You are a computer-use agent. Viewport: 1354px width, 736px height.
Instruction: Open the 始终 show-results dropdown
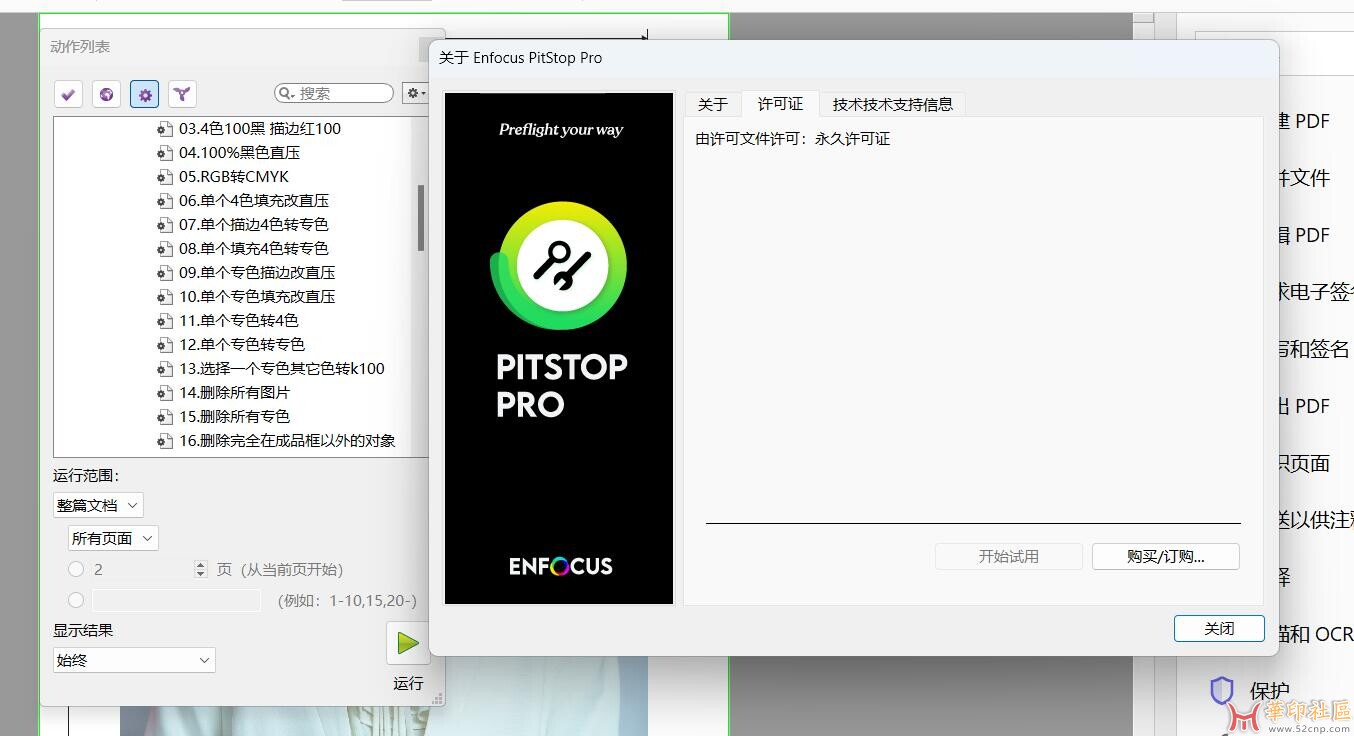pos(134,660)
